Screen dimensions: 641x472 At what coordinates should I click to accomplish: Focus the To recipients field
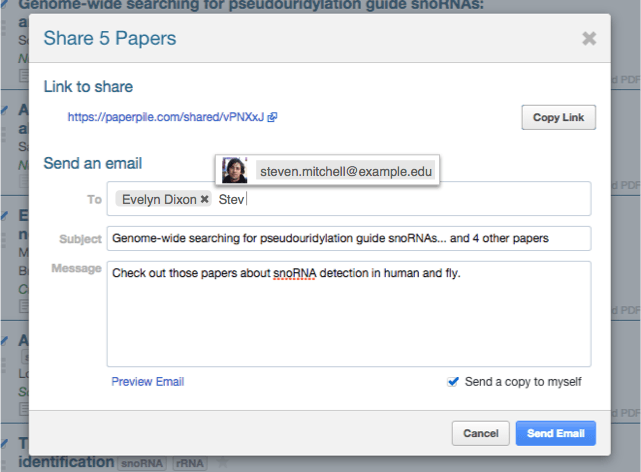(x=349, y=199)
